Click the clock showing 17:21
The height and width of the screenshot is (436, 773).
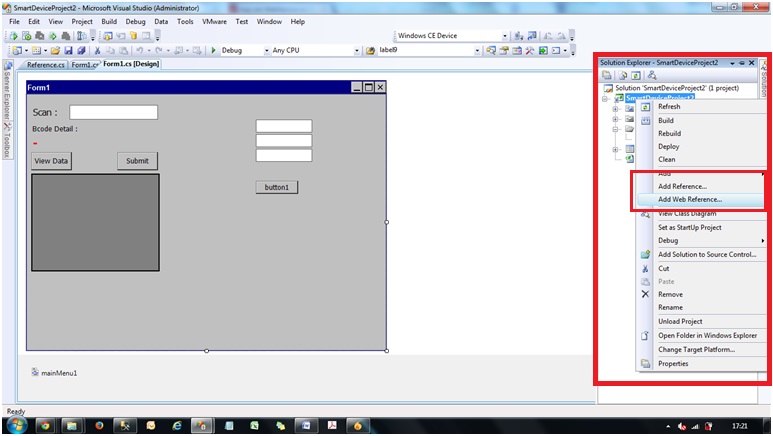[x=739, y=426]
